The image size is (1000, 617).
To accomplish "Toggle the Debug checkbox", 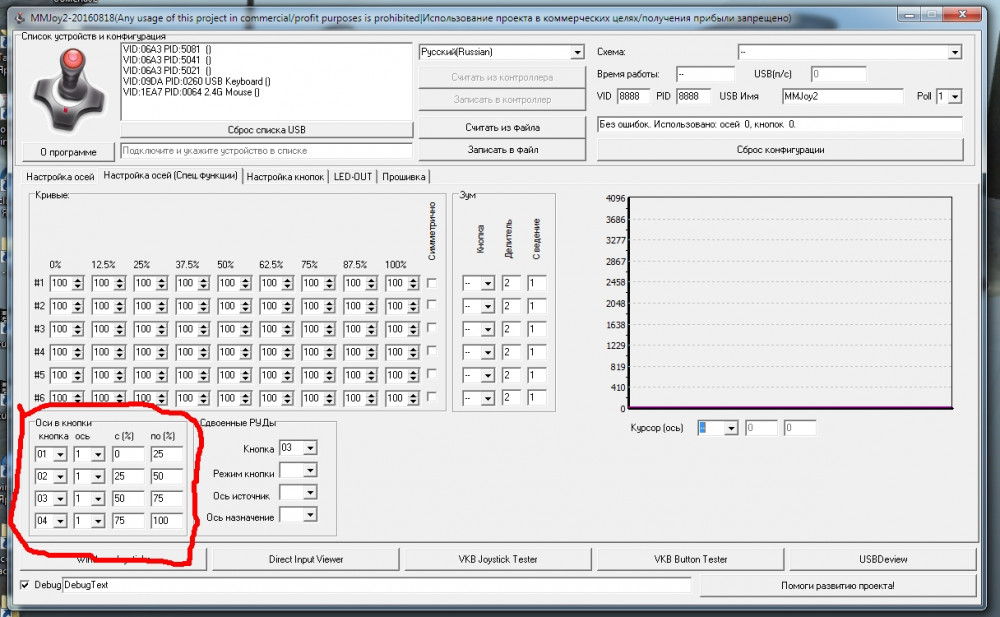I will point(26,584).
